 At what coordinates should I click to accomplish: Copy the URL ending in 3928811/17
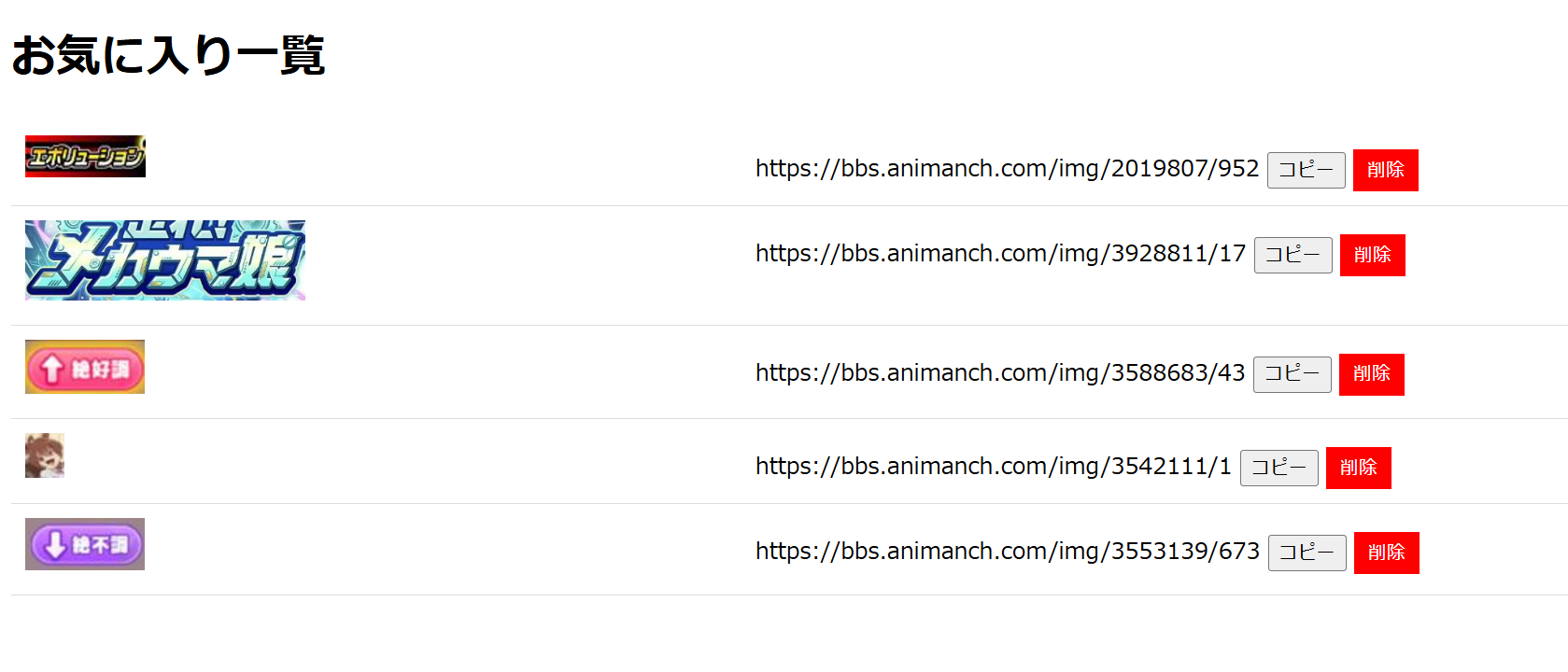point(1293,255)
